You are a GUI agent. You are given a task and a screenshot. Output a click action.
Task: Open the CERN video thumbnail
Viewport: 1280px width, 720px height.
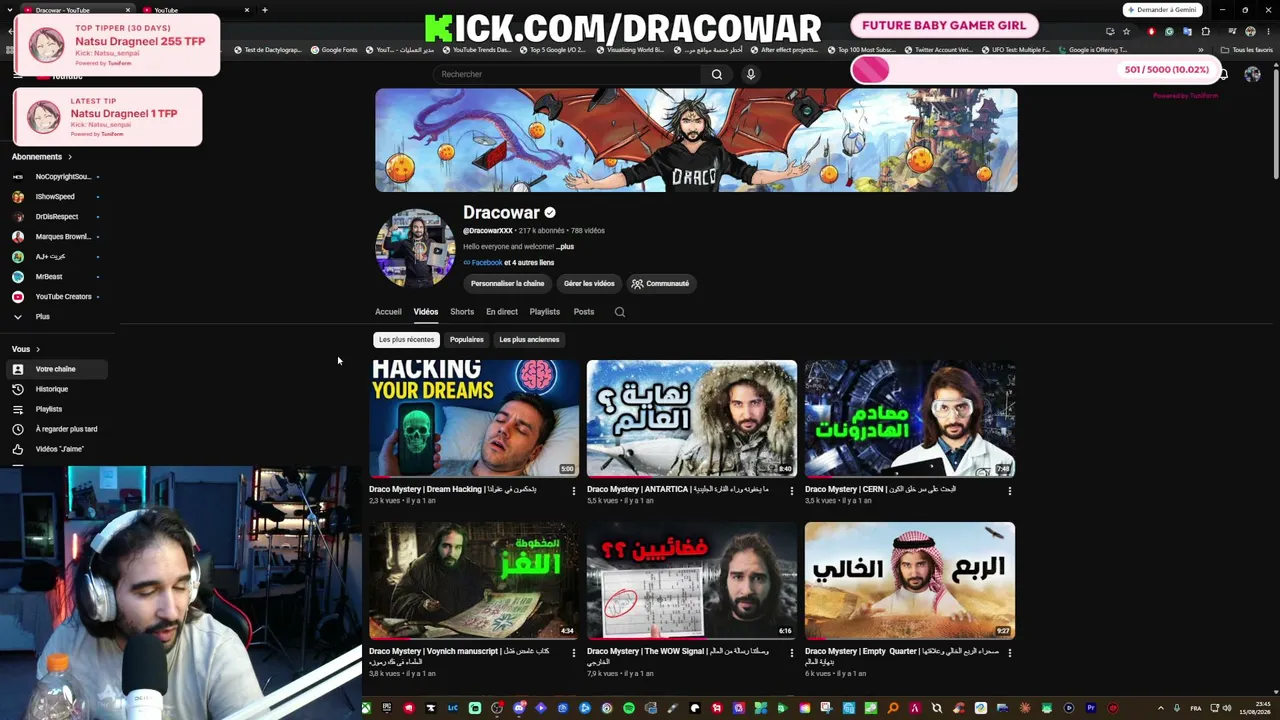[x=910, y=418]
